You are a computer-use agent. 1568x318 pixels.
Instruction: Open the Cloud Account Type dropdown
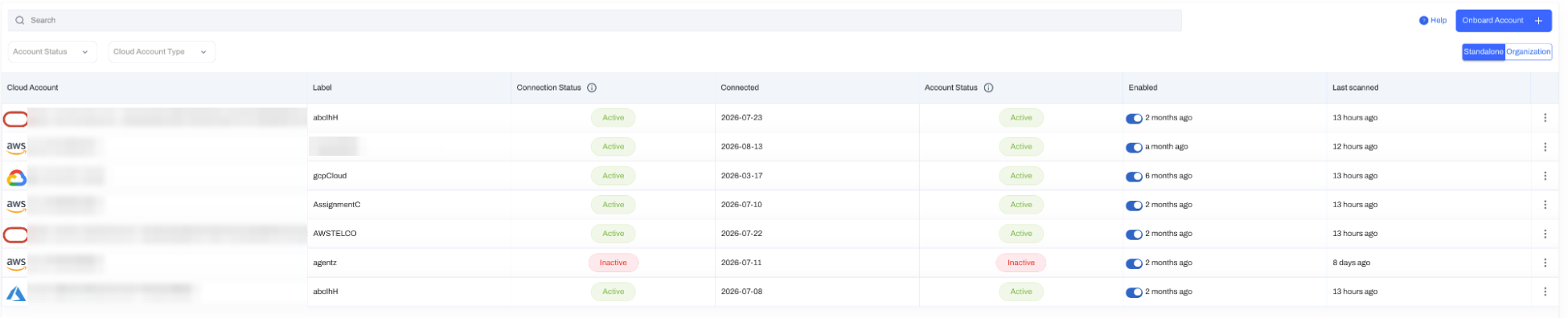[162, 51]
